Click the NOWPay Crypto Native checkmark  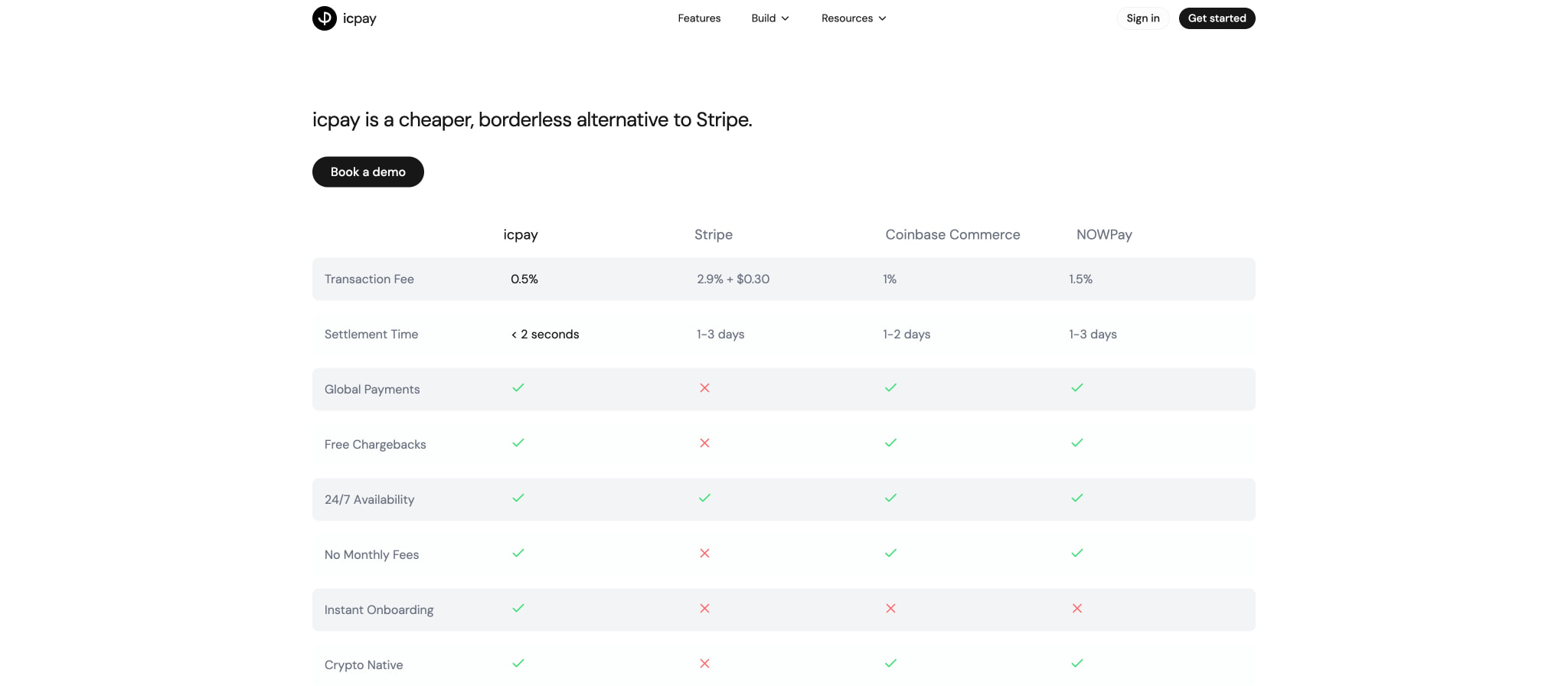pyautogui.click(x=1077, y=664)
